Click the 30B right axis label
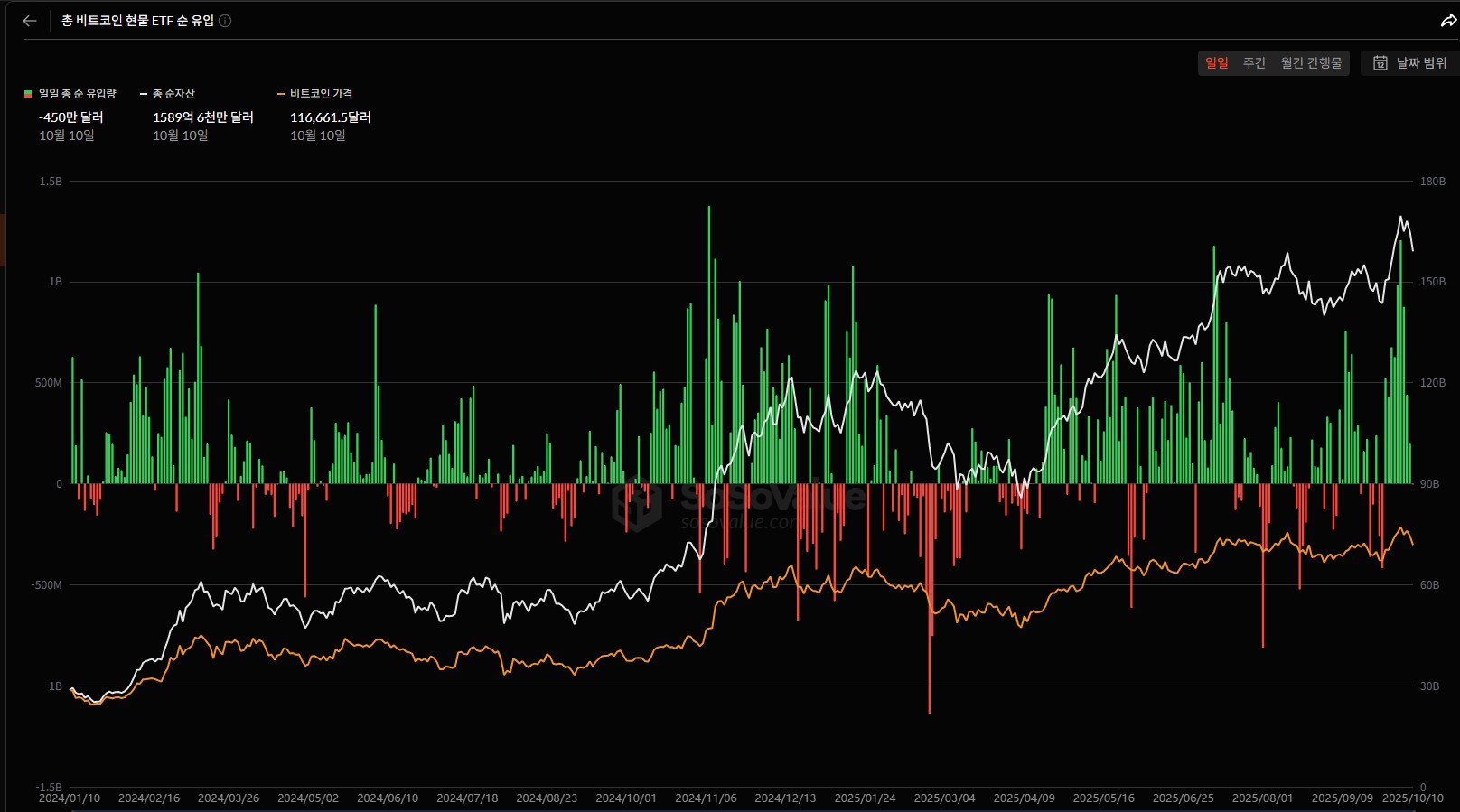Screen dimensions: 1460x812 click(x=1429, y=686)
